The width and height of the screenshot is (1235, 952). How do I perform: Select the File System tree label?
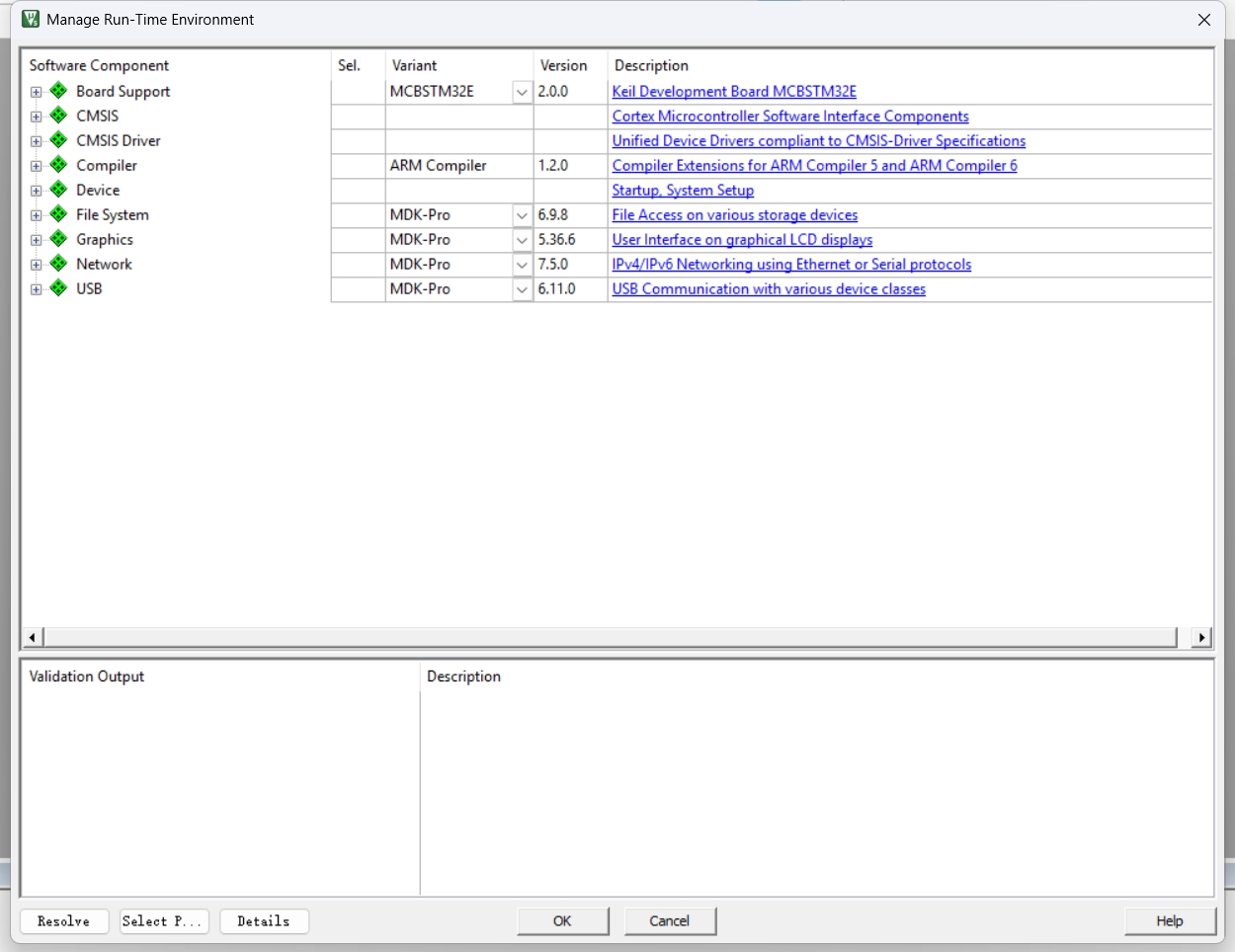pyautogui.click(x=113, y=214)
